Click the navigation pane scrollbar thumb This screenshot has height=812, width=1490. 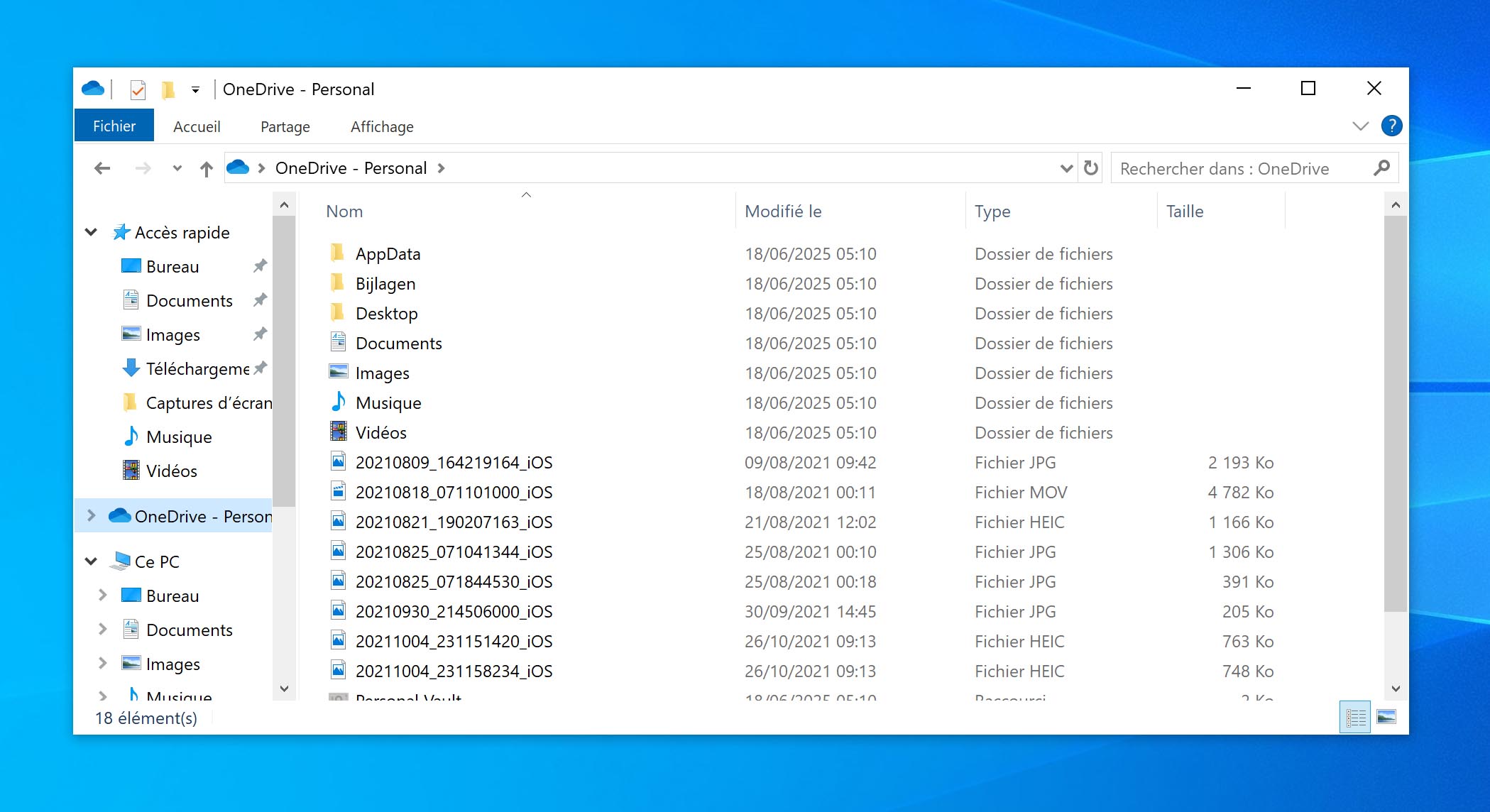pos(284,361)
